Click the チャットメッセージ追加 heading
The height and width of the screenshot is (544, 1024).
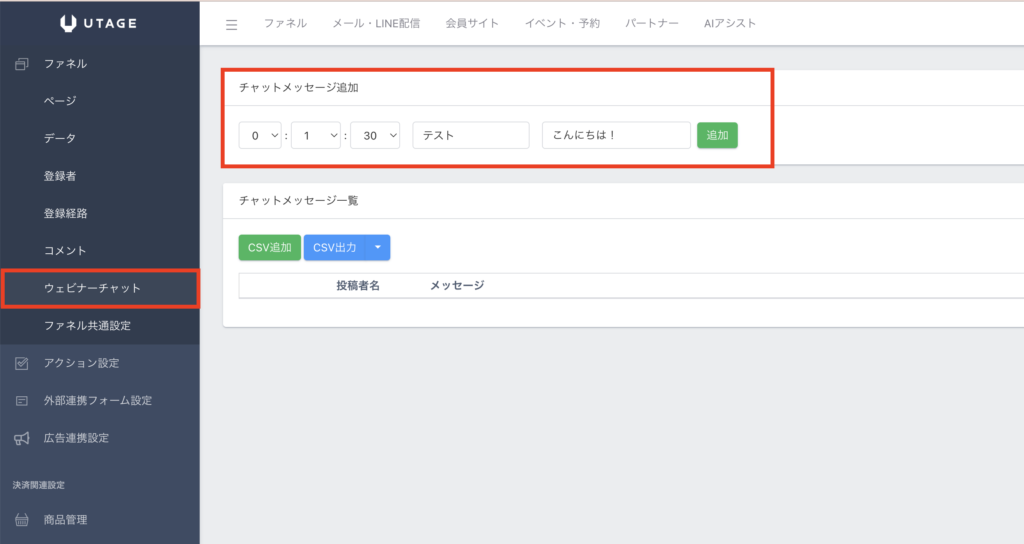298,88
